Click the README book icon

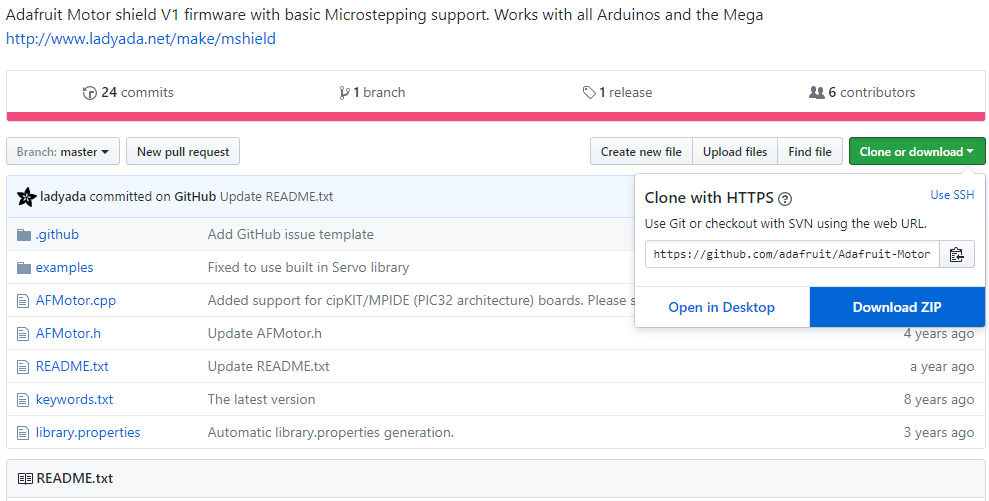pyautogui.click(x=25, y=479)
